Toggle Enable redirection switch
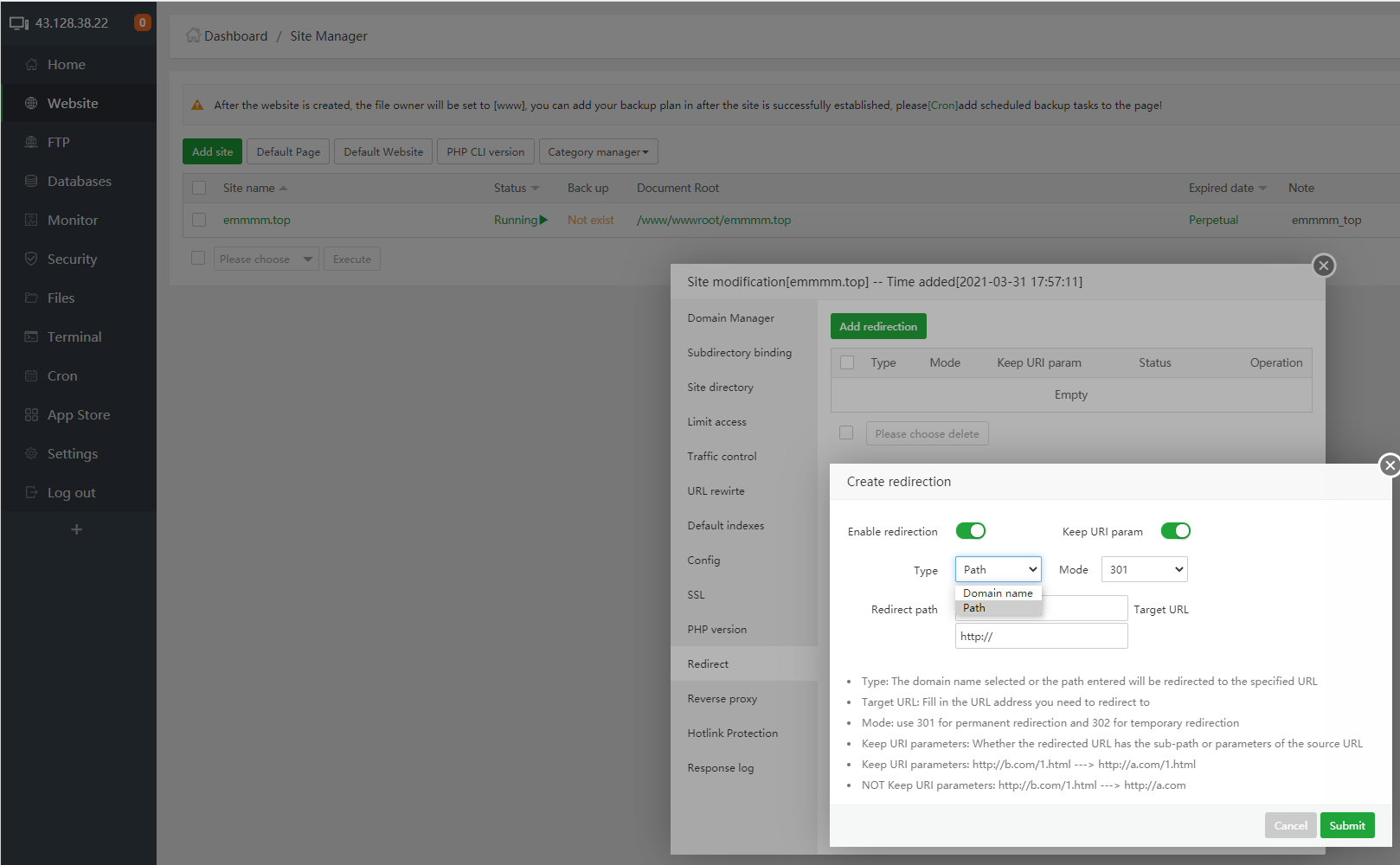The height and width of the screenshot is (865, 1400). [x=971, y=531]
